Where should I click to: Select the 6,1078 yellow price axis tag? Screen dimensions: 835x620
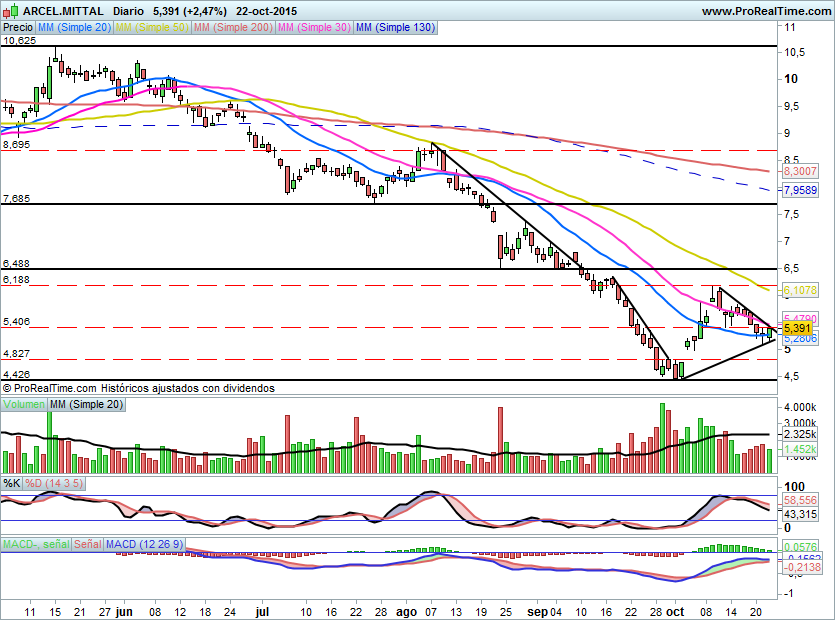[800, 290]
